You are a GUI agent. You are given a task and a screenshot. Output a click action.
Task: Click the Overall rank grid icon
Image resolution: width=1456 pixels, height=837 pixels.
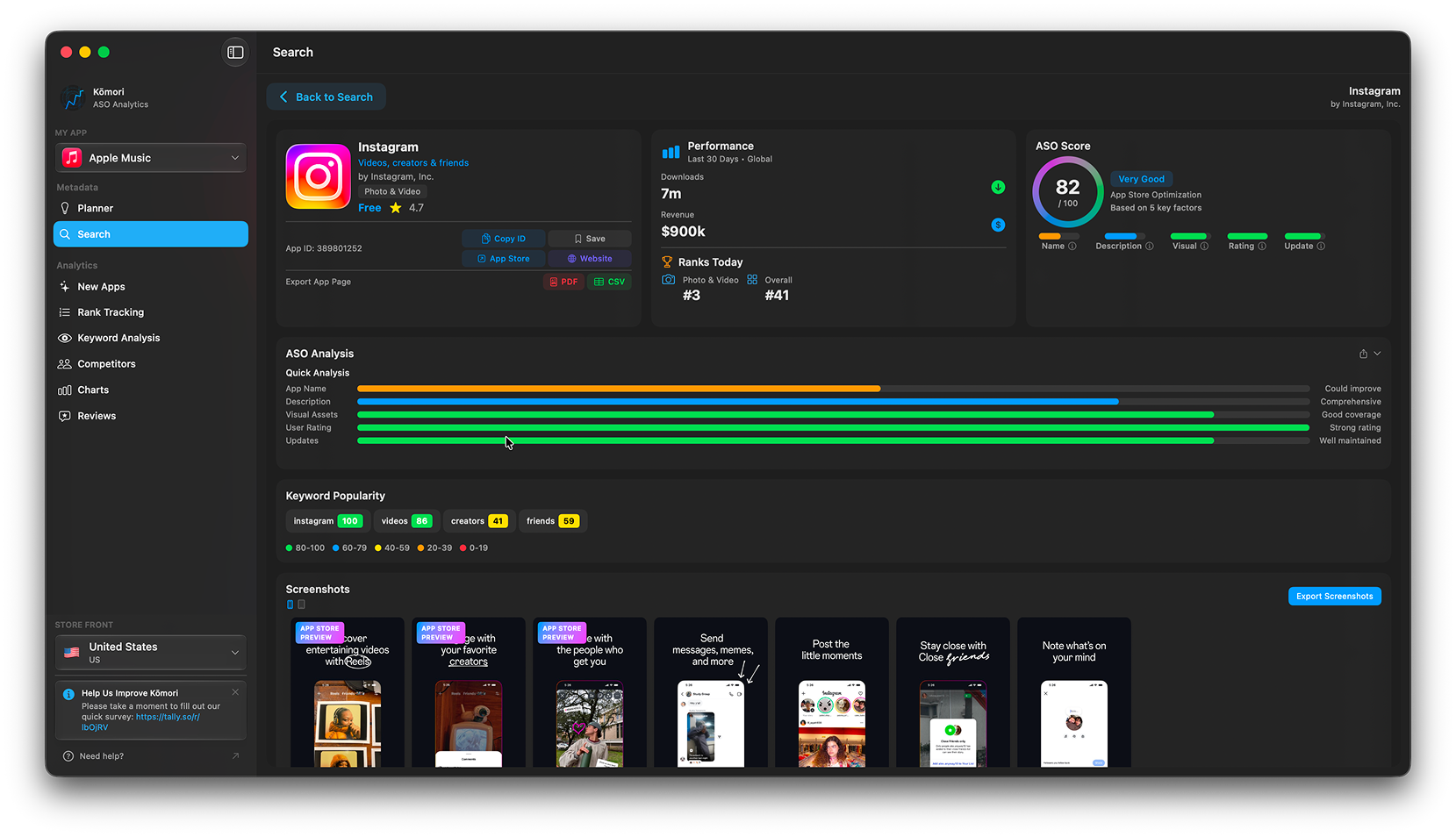752,280
